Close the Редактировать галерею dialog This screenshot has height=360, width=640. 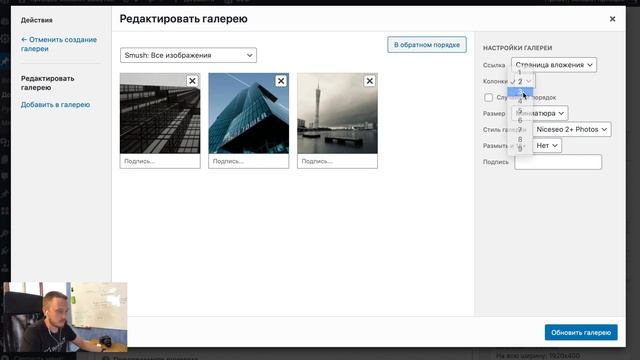tap(612, 19)
